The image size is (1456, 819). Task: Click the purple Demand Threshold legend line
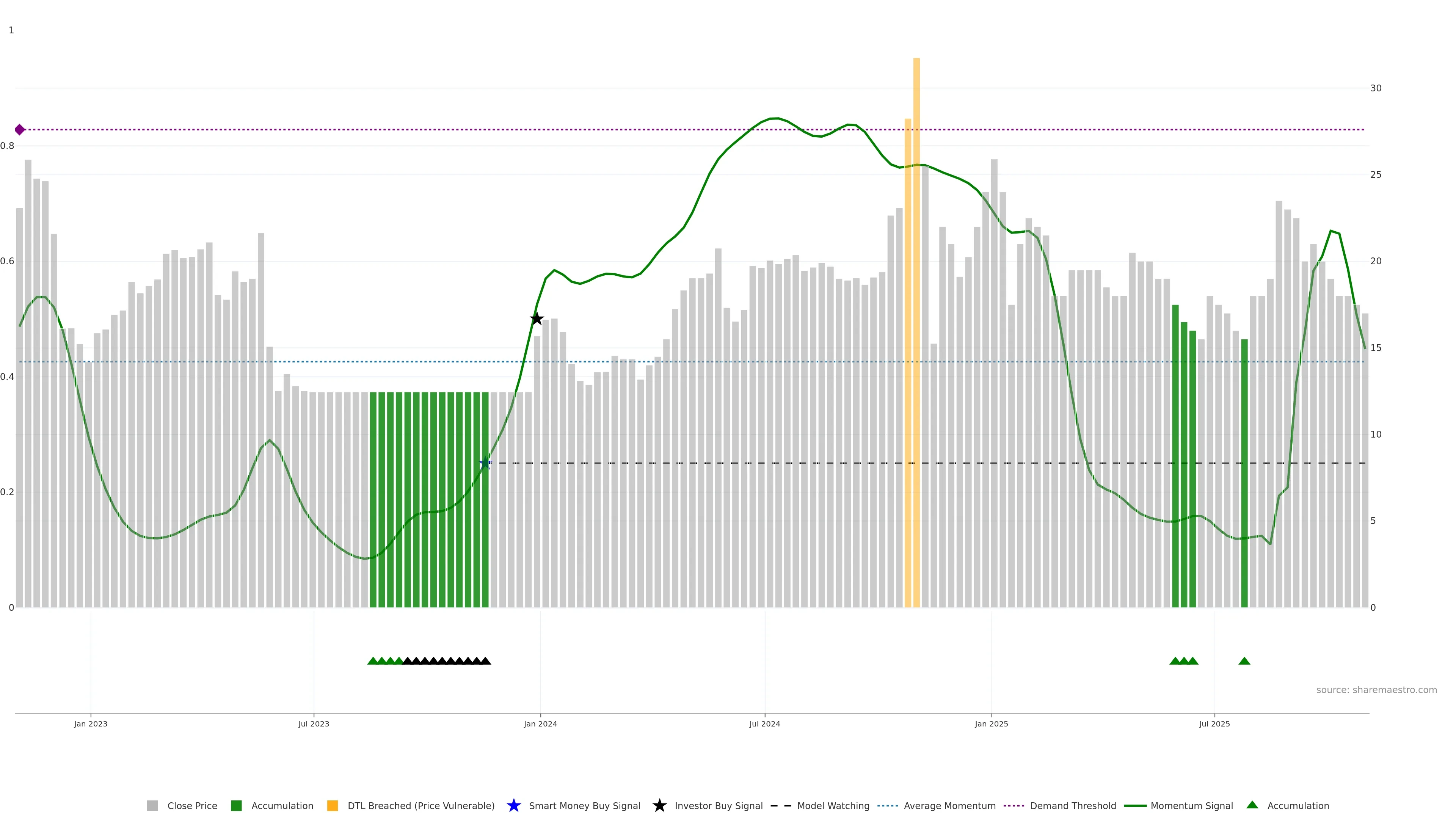click(x=1014, y=806)
